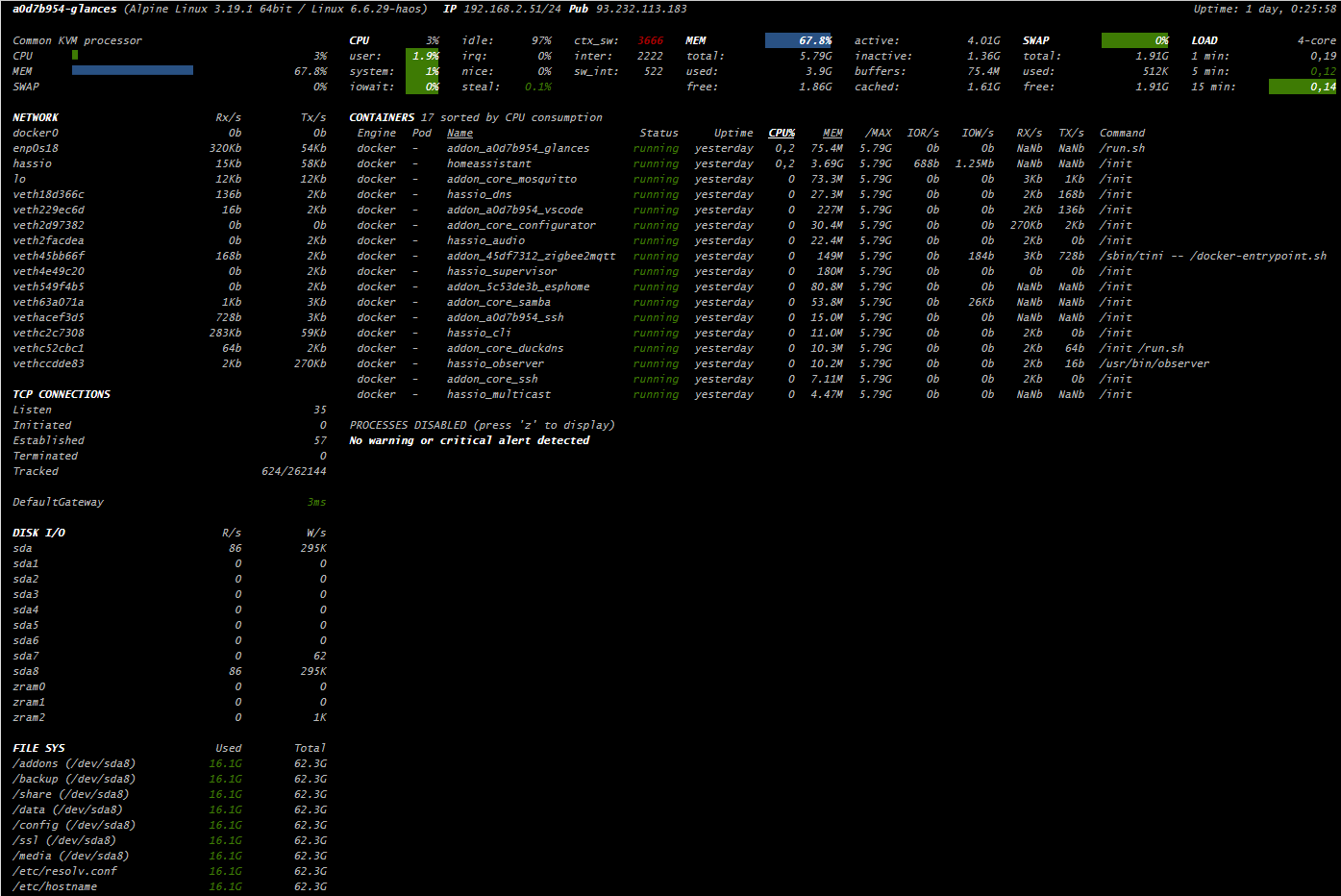Click the Established connections row

tap(169, 440)
